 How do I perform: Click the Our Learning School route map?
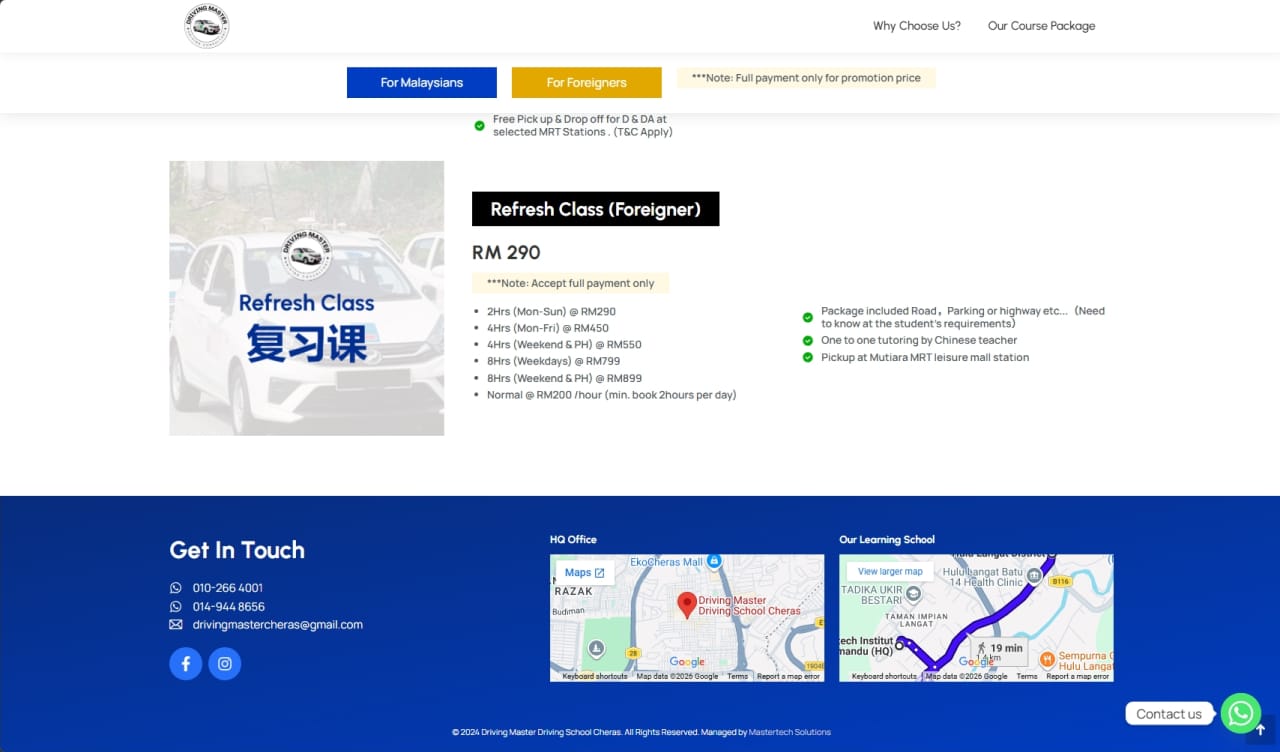(x=976, y=618)
